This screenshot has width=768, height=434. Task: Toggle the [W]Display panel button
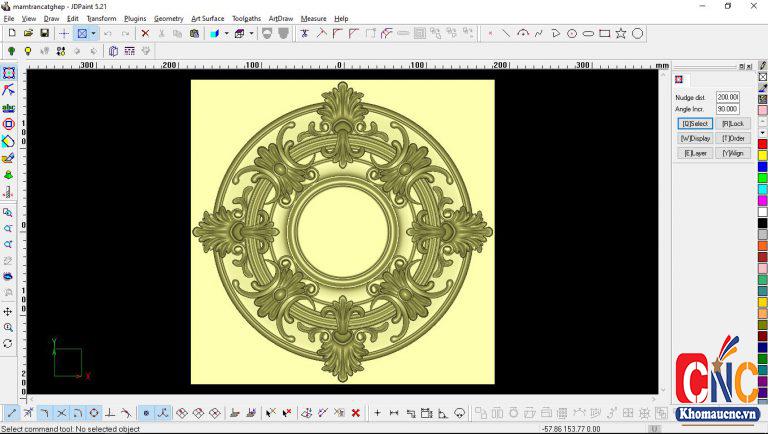tap(695, 138)
